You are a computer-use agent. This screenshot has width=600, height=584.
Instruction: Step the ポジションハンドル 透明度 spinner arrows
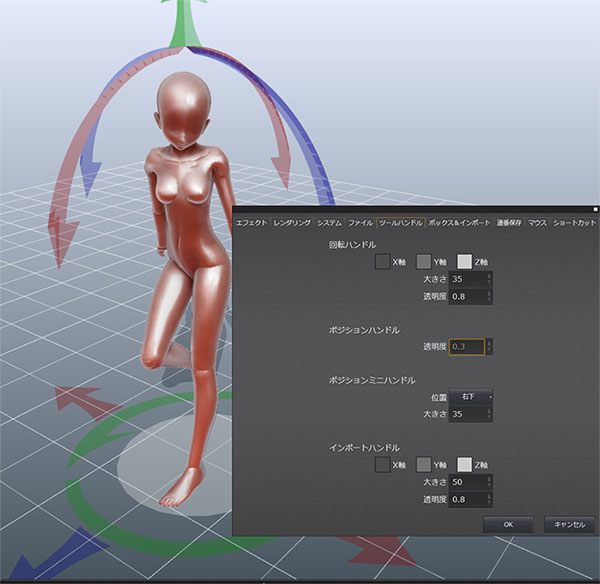pyautogui.click(x=489, y=347)
